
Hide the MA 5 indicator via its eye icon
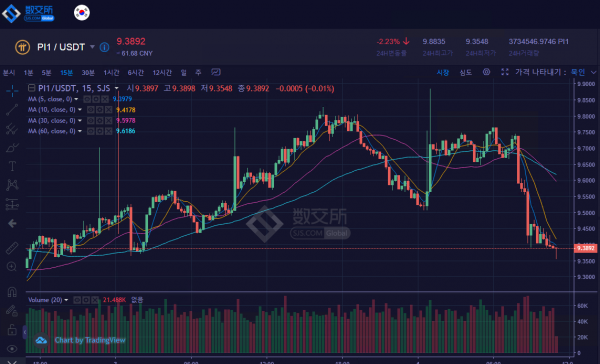tap(87, 99)
